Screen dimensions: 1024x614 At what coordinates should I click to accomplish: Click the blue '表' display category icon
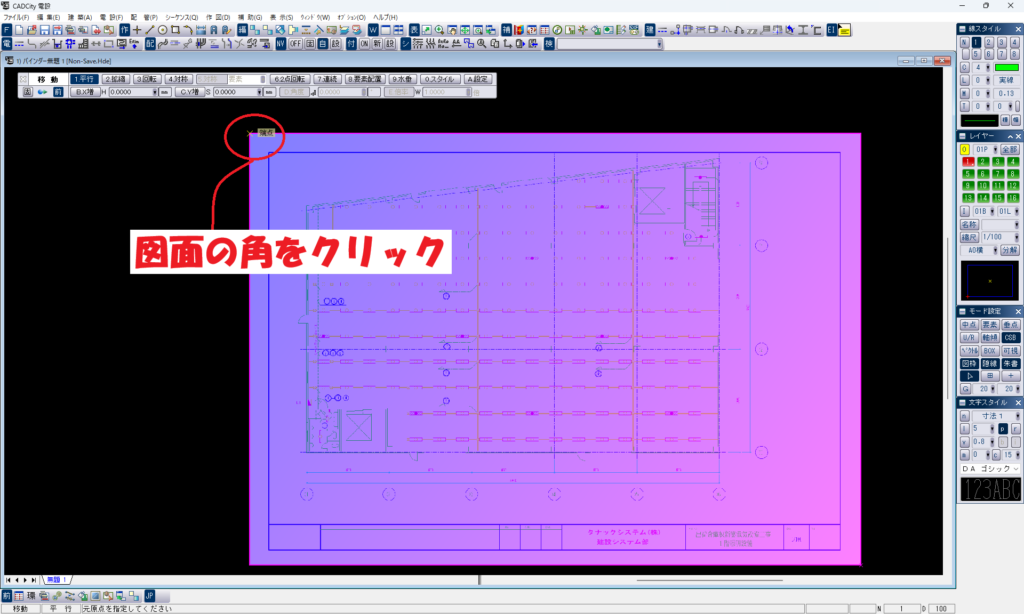click(x=414, y=30)
